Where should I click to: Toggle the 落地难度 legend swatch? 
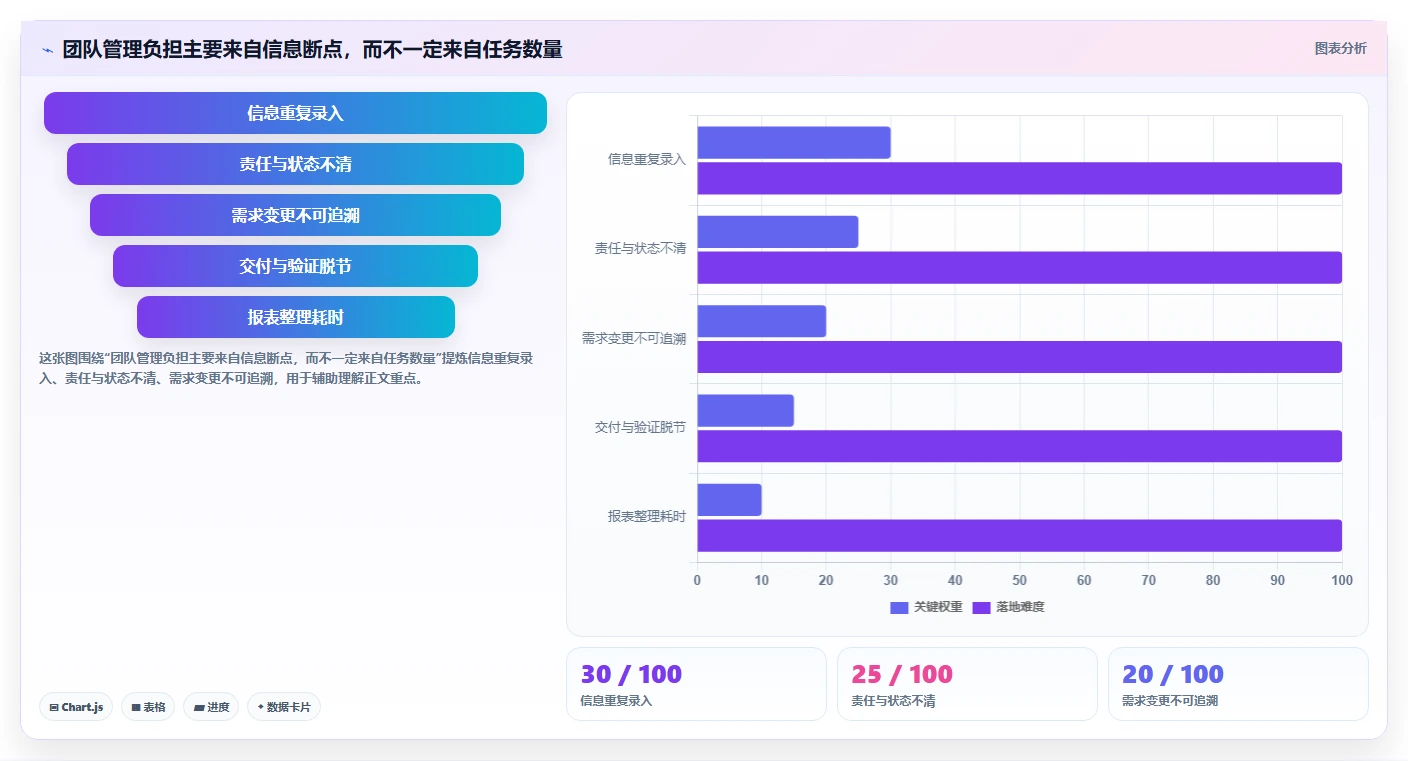tap(981, 607)
